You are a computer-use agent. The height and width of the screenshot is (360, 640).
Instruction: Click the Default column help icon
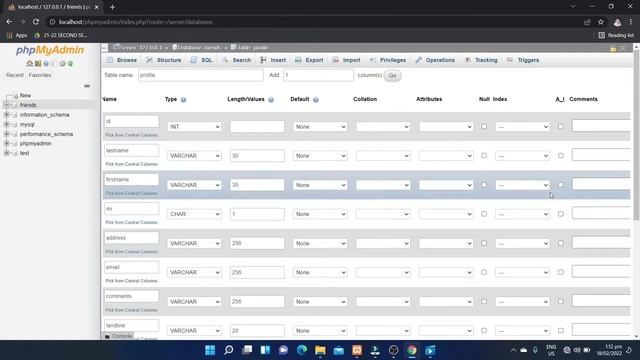316,100
